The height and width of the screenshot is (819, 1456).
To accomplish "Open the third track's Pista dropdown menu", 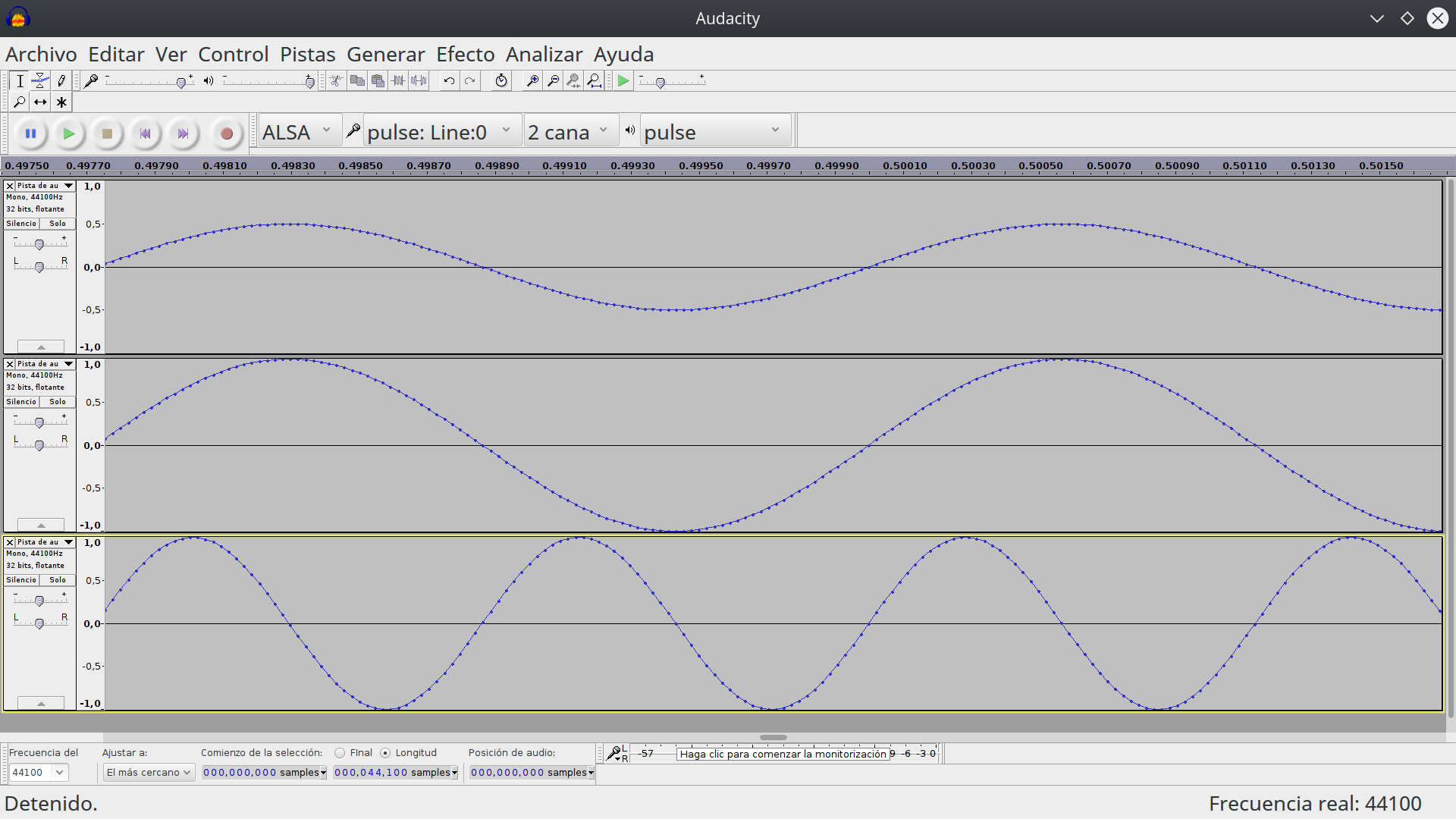I will (45, 542).
